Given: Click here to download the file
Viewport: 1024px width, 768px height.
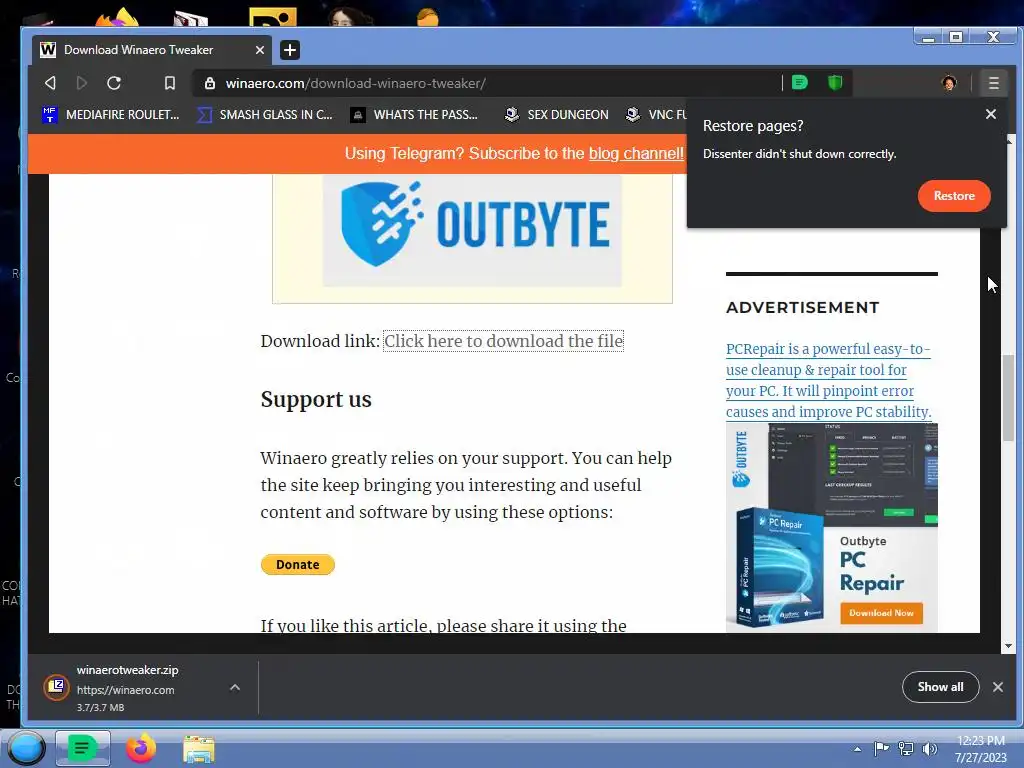Looking at the screenshot, I should click(x=503, y=341).
